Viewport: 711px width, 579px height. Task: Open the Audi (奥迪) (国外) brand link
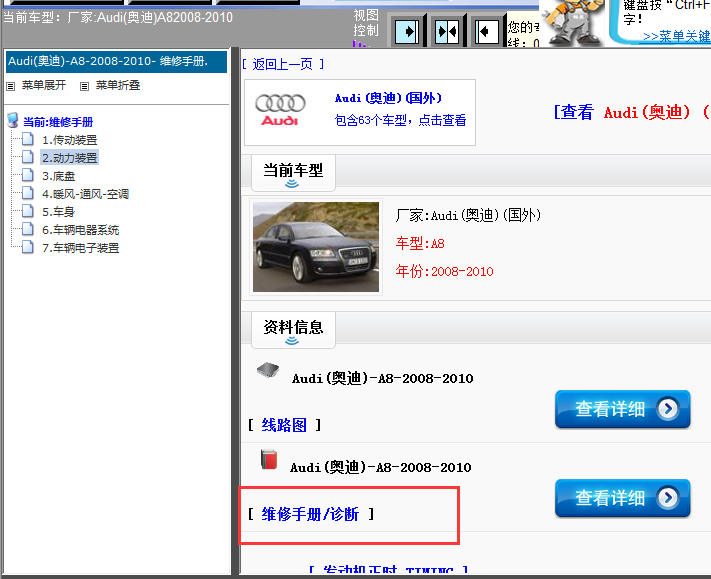click(x=388, y=98)
